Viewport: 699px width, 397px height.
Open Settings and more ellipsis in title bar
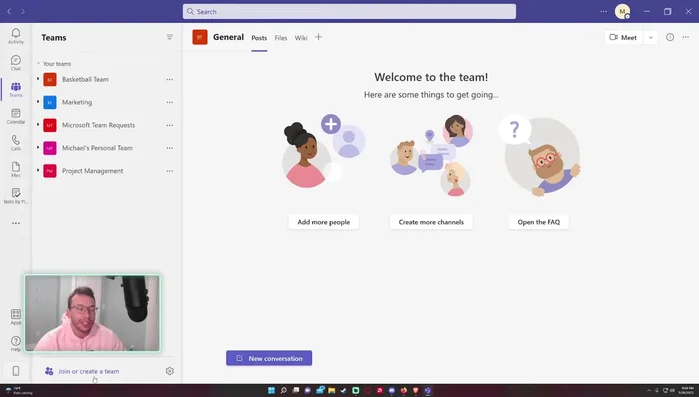point(604,12)
